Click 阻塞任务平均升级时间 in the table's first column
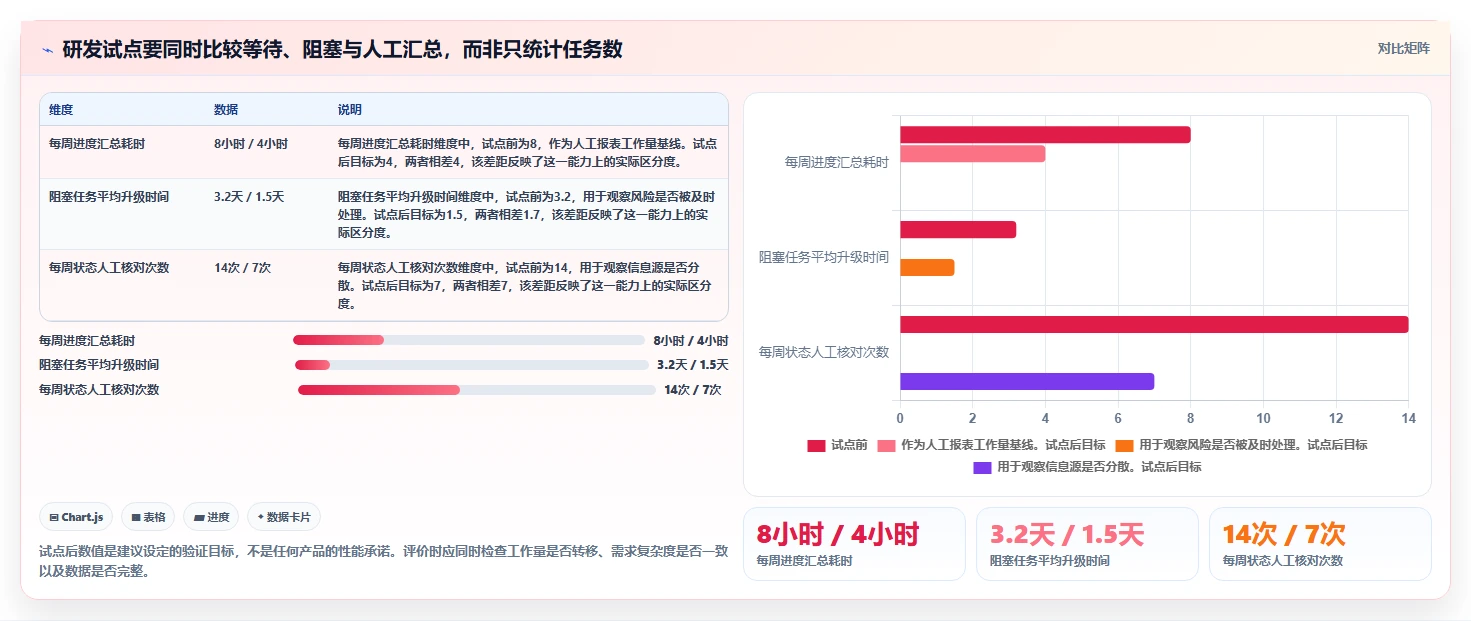Viewport: 1471px width, 621px height. [x=109, y=197]
